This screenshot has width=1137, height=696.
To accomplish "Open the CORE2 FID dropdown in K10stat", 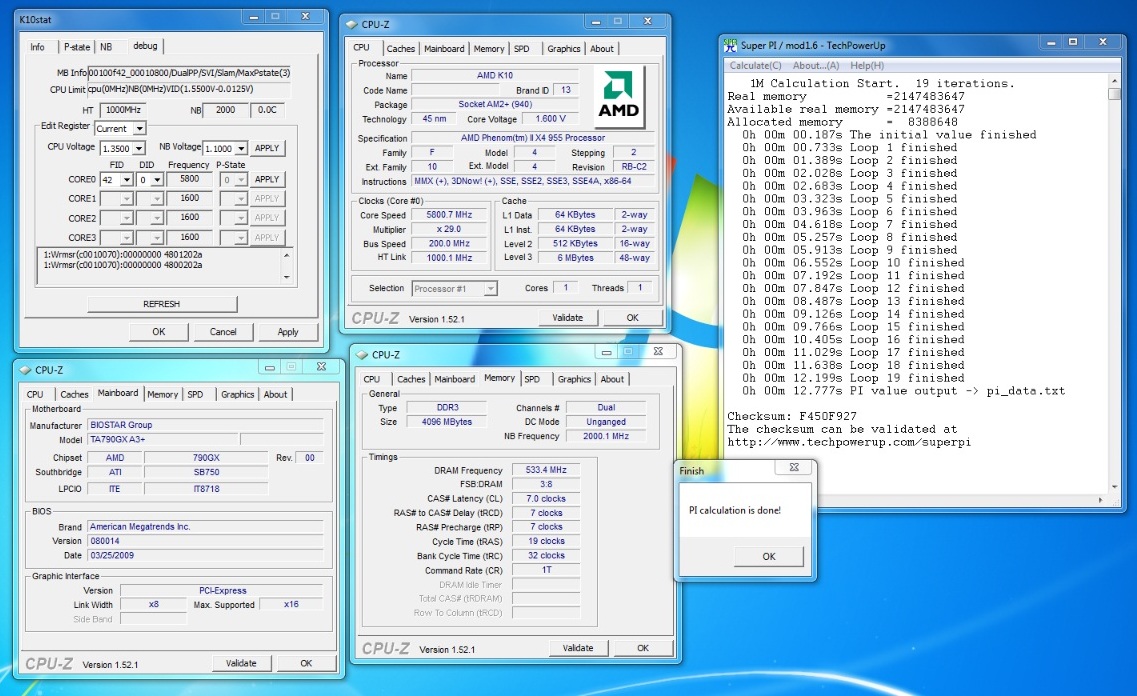I will [126, 218].
